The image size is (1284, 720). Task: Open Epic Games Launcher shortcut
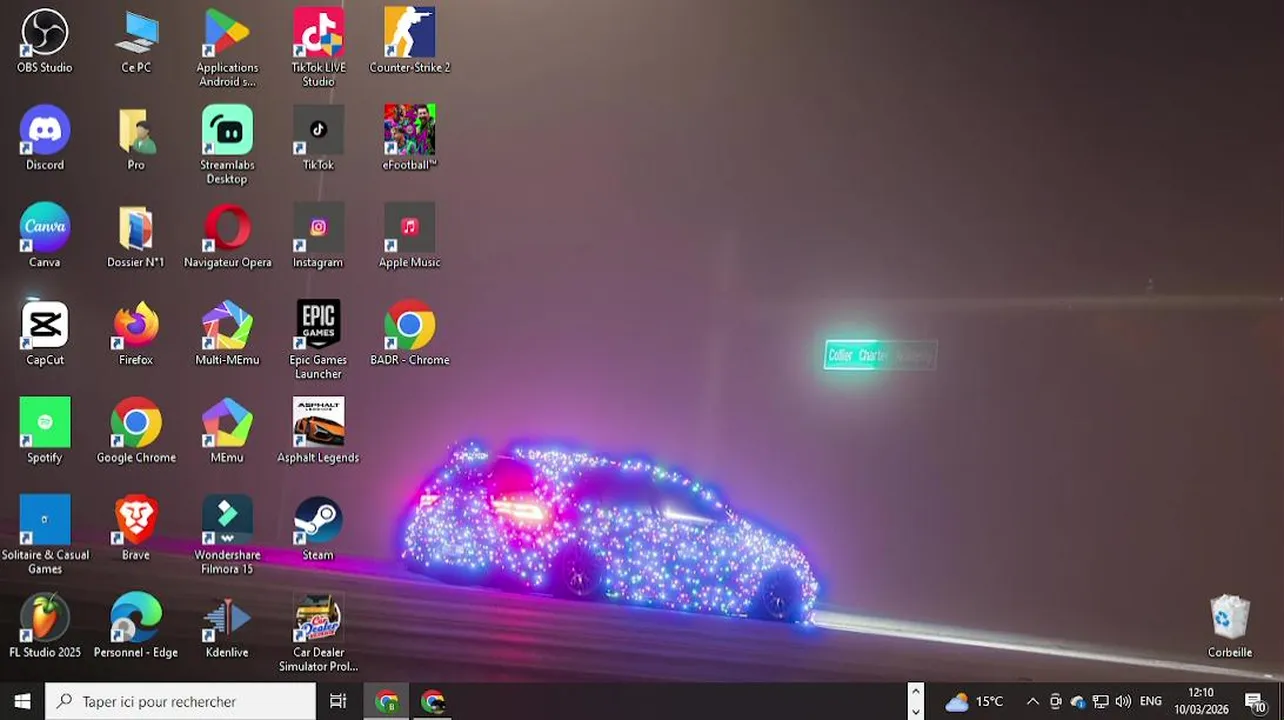[x=318, y=340]
